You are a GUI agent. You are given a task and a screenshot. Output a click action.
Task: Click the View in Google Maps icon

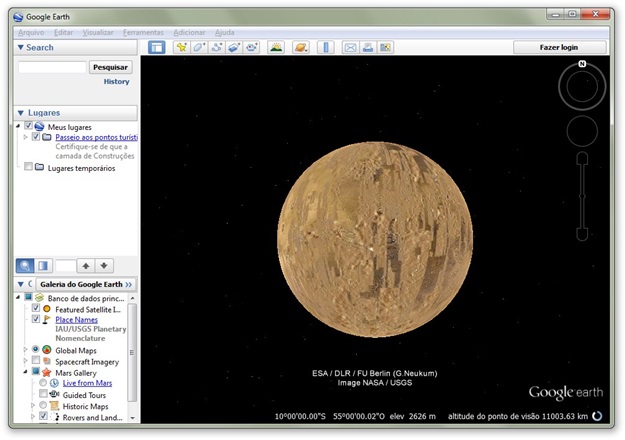(x=385, y=47)
